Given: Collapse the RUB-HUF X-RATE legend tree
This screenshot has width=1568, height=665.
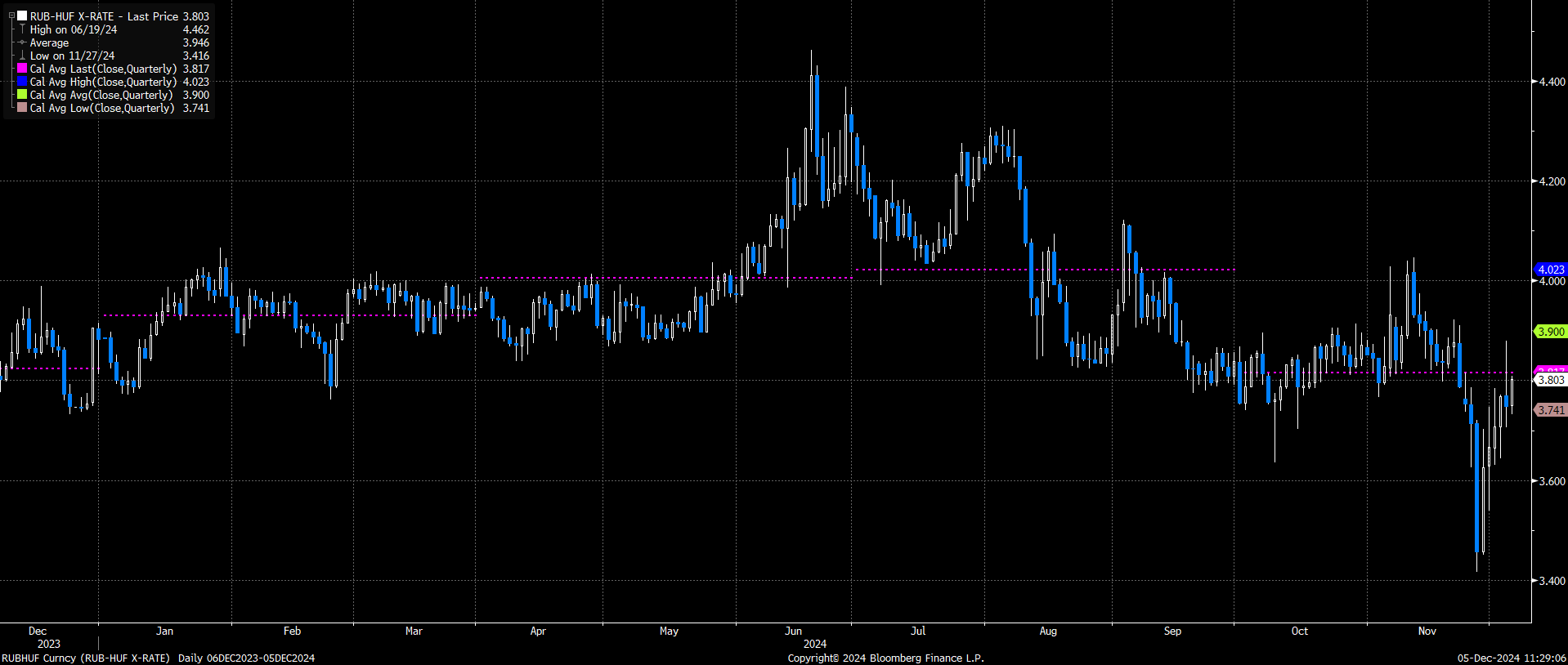Looking at the screenshot, I should [11, 16].
